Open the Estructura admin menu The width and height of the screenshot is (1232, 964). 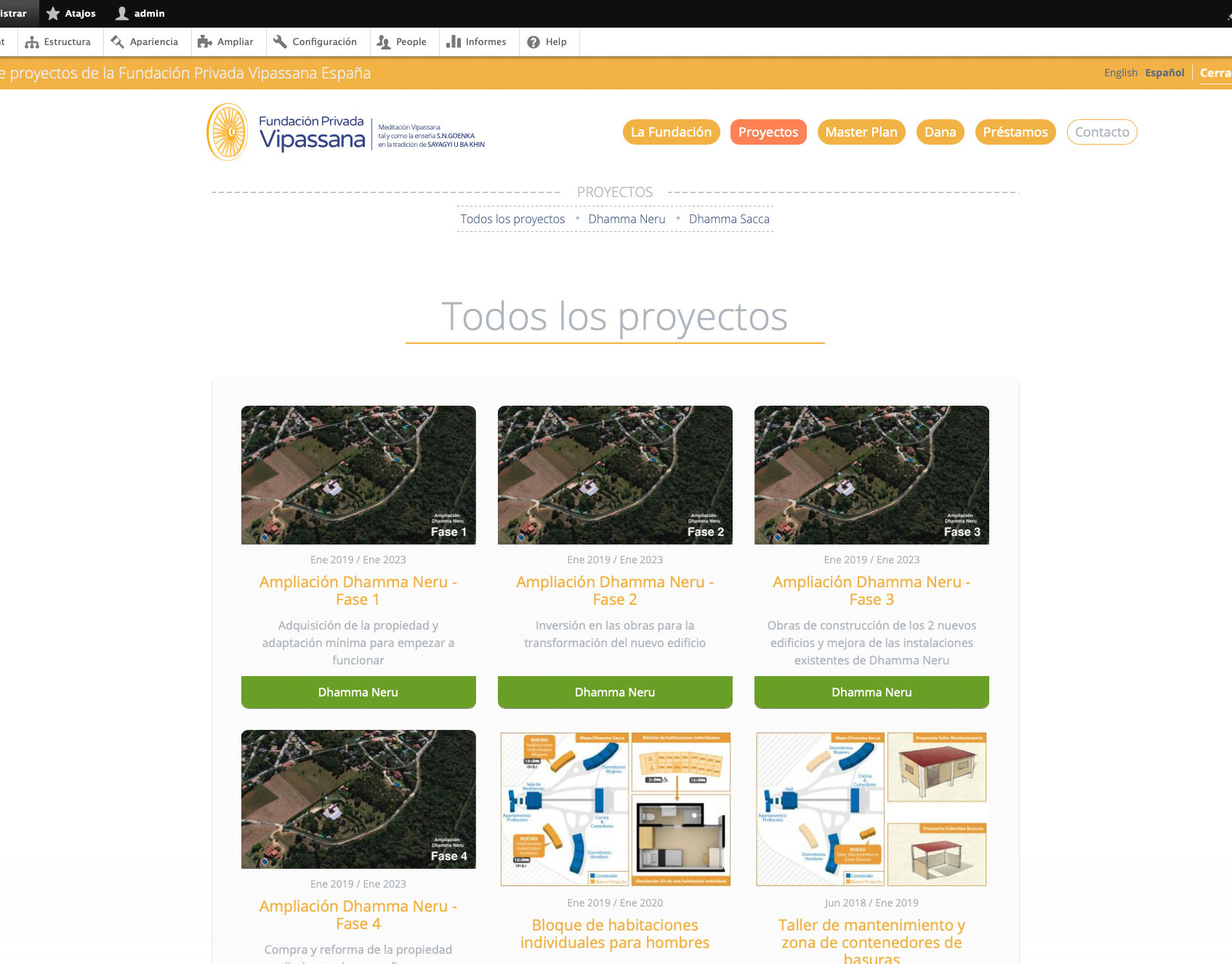[x=60, y=42]
